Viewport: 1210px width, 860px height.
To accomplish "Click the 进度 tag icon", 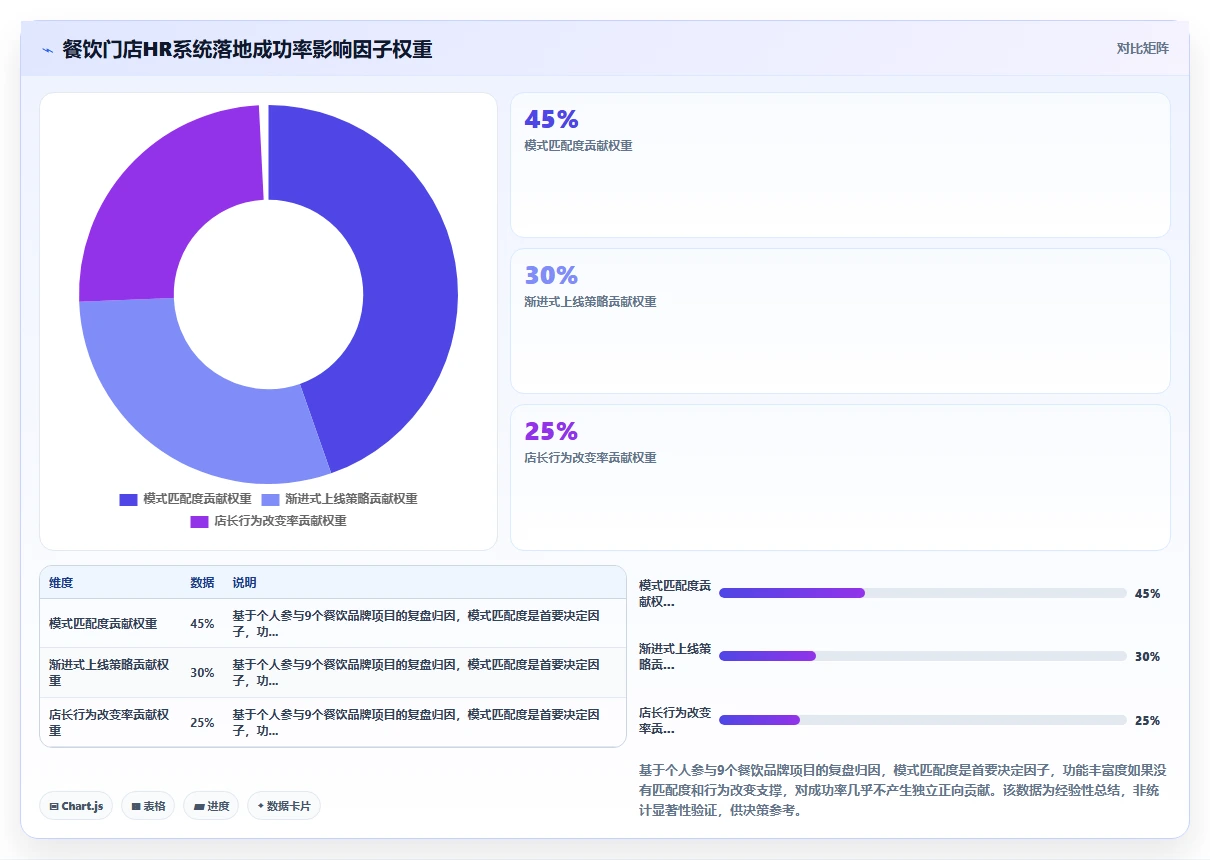I will [199, 806].
